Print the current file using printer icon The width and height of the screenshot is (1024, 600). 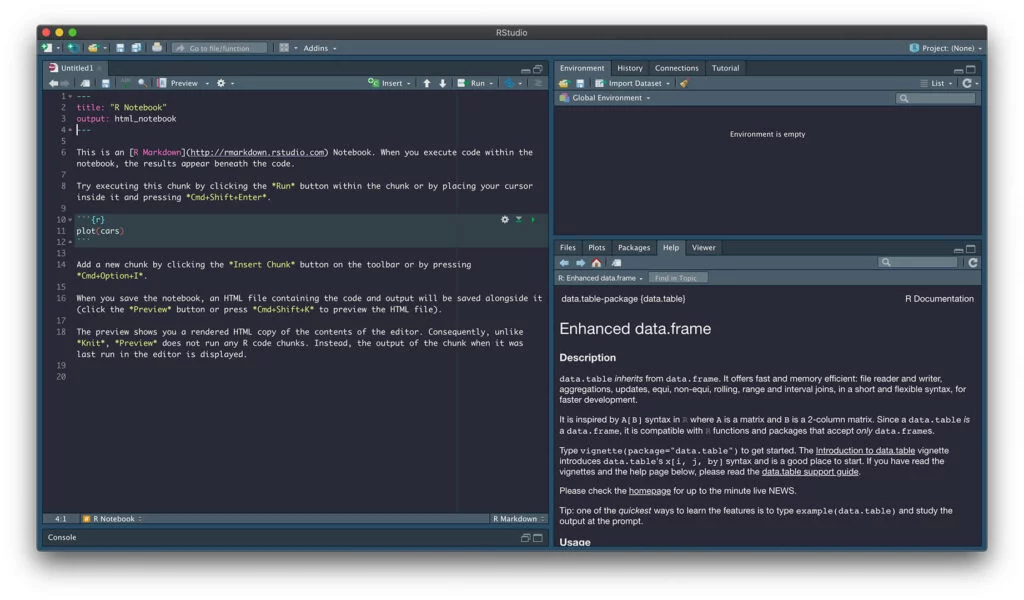pyautogui.click(x=157, y=48)
